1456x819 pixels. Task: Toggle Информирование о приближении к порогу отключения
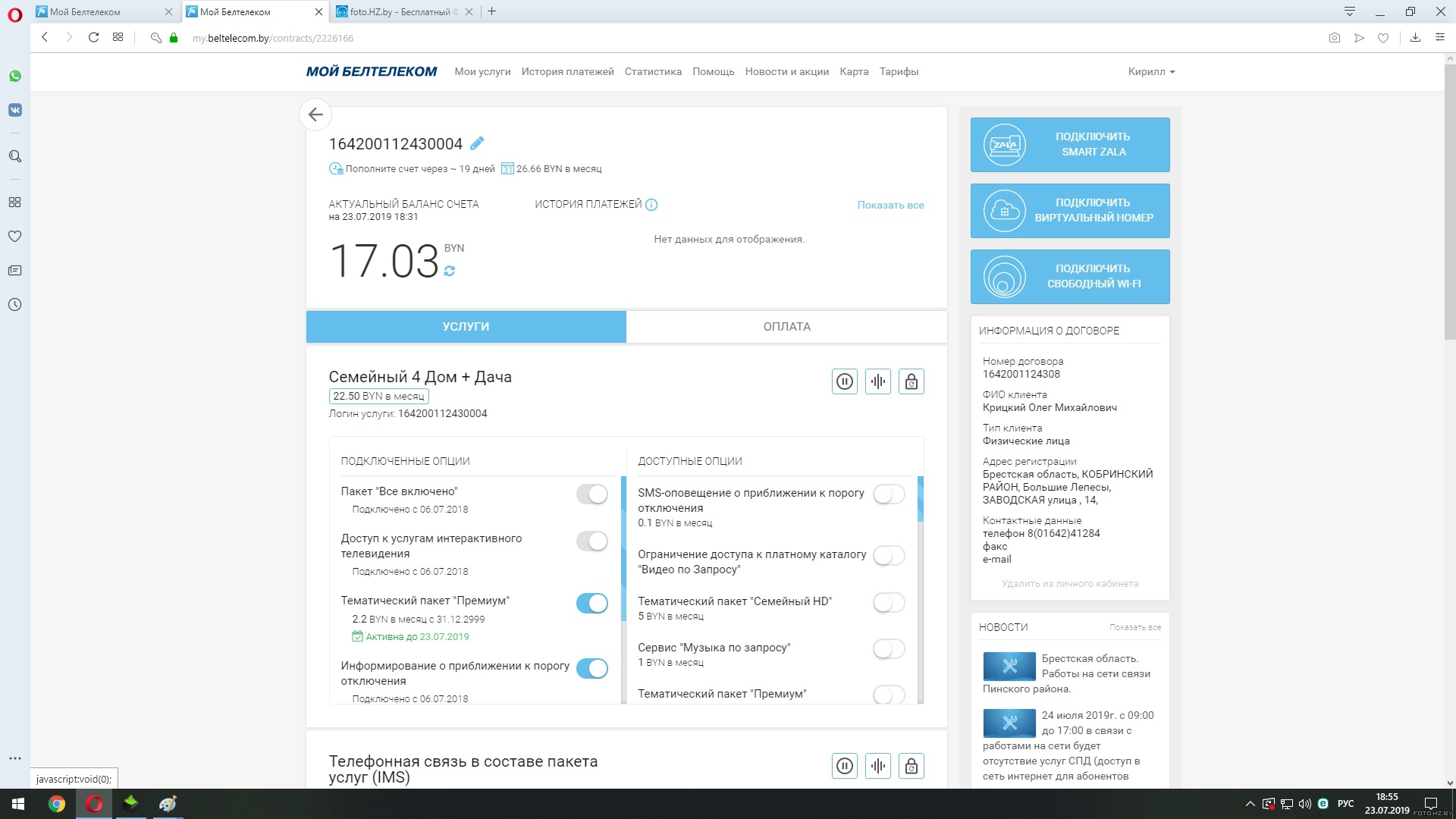(592, 669)
